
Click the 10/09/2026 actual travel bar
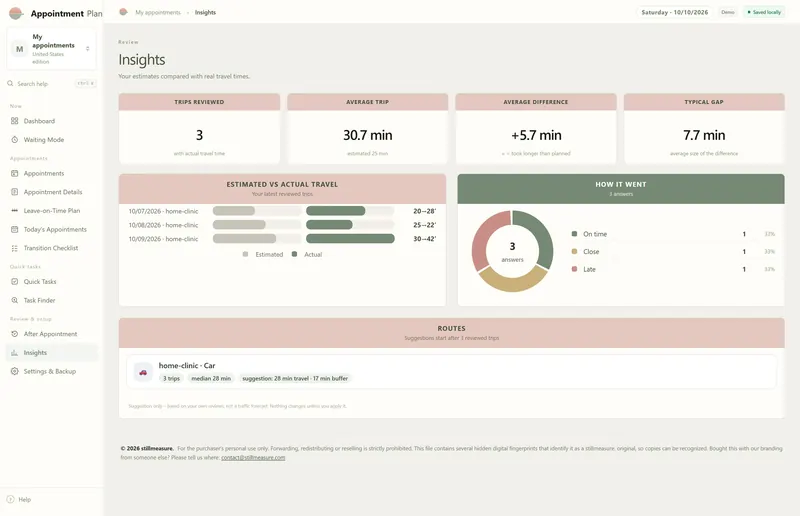pos(350,238)
